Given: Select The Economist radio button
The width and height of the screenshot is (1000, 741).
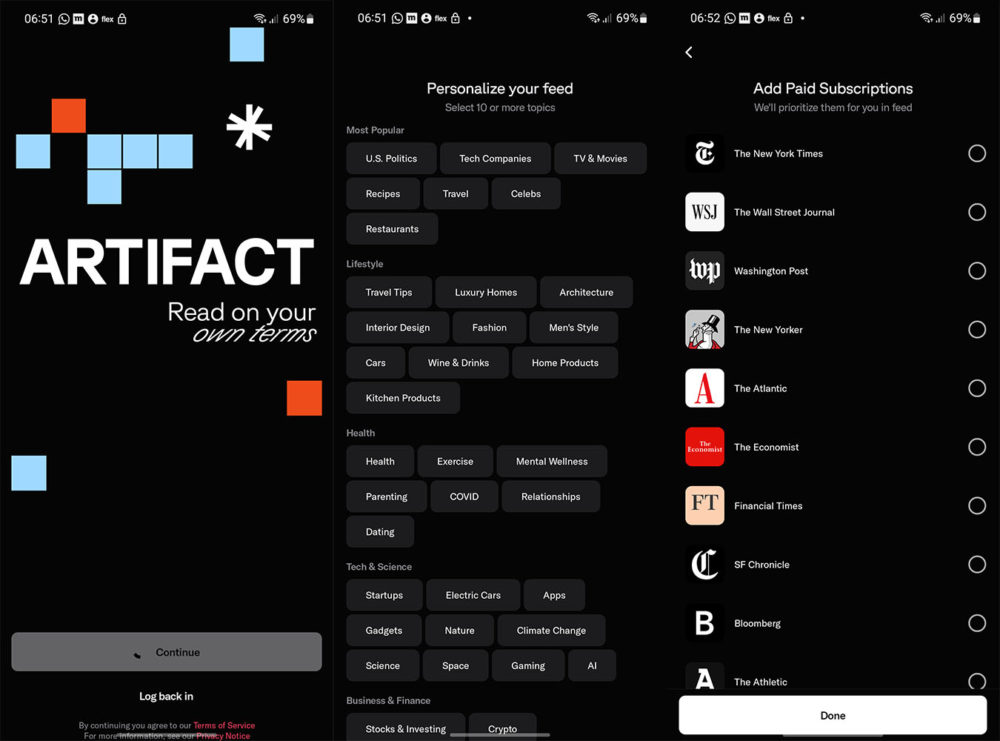Looking at the screenshot, I should coord(976,447).
